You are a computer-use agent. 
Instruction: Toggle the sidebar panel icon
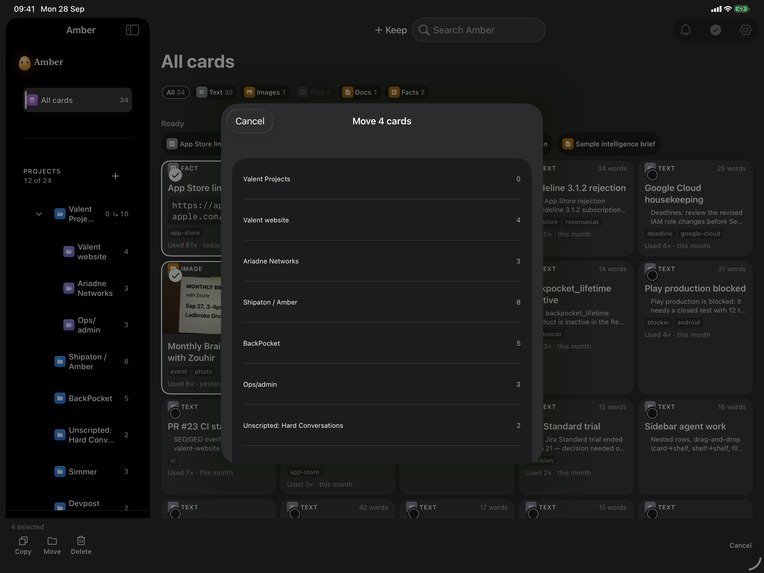click(x=132, y=30)
